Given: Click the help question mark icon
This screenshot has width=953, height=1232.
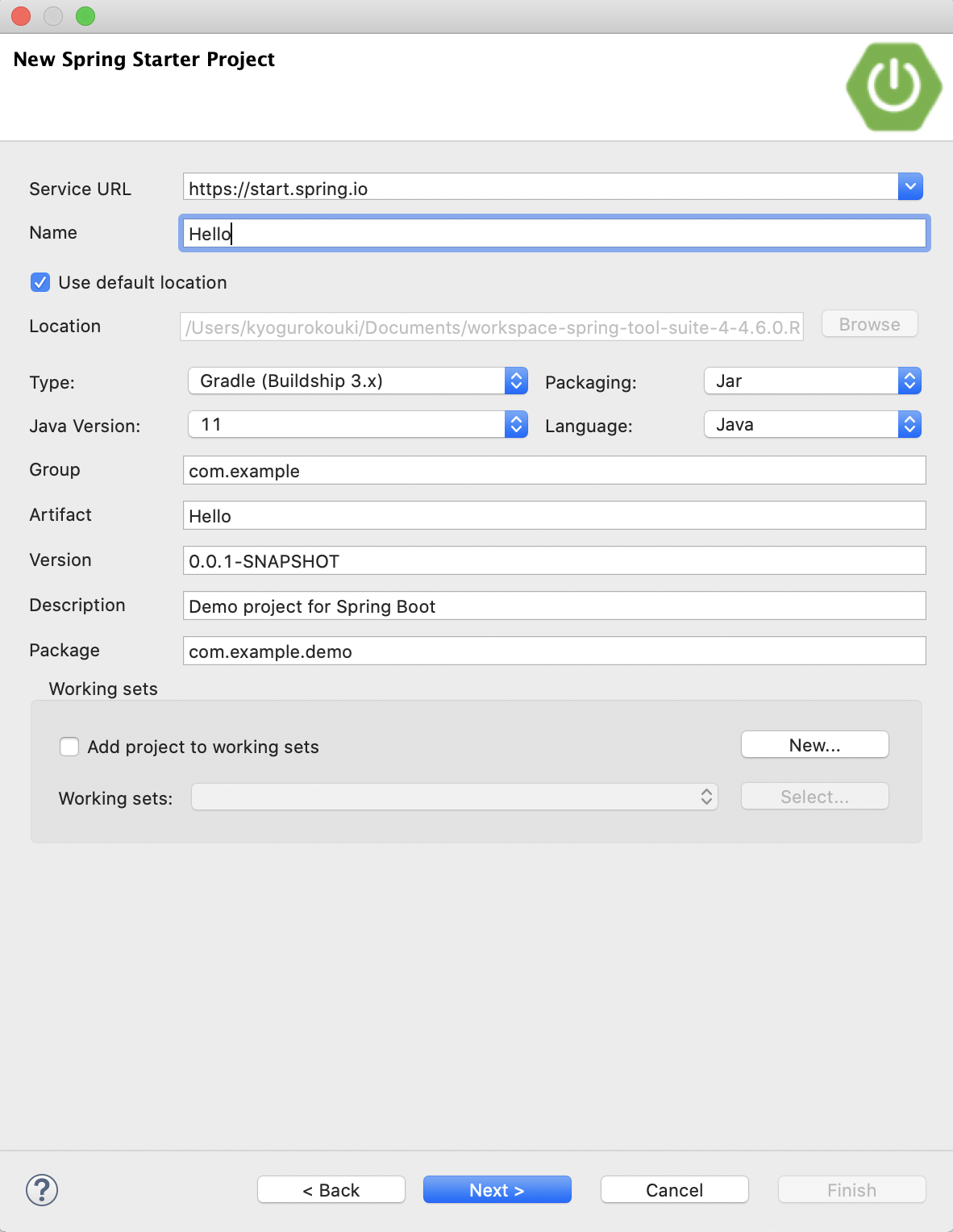Looking at the screenshot, I should pyautogui.click(x=42, y=1190).
